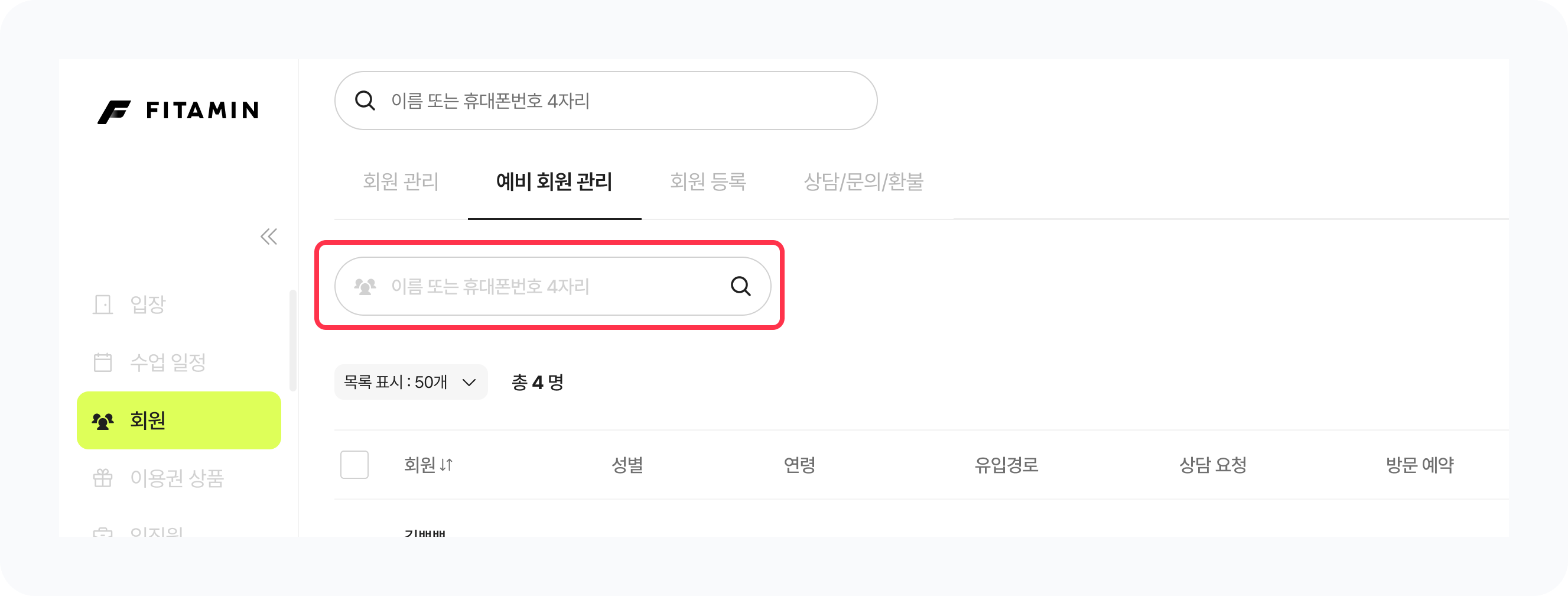Screen dimensions: 1568x596
Task: Click the people icon beside 회원 in sidebar
Action: (103, 420)
